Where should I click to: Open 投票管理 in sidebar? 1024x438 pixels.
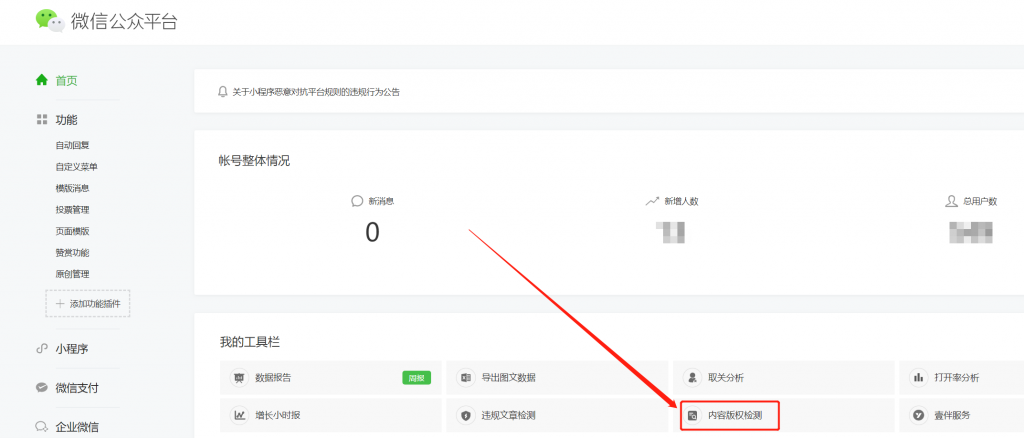[x=72, y=210]
